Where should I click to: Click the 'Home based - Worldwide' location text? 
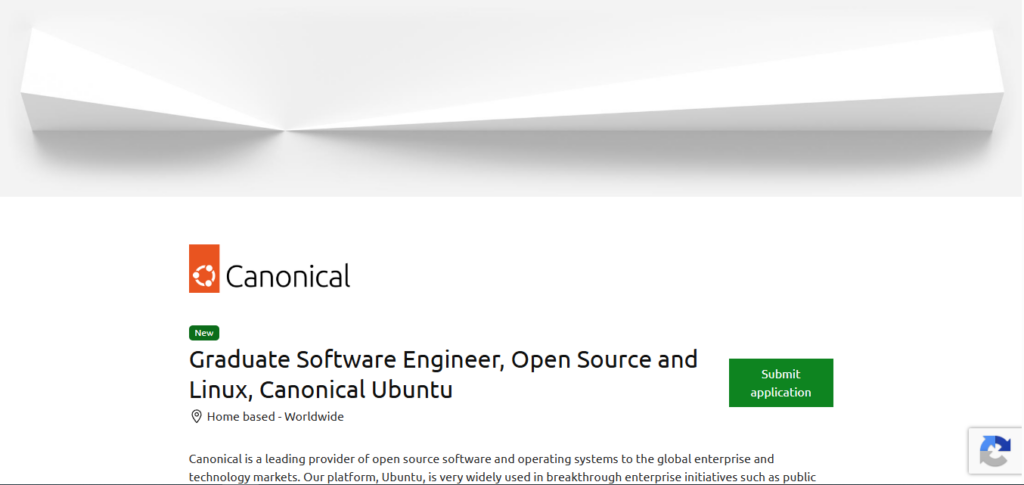[275, 416]
